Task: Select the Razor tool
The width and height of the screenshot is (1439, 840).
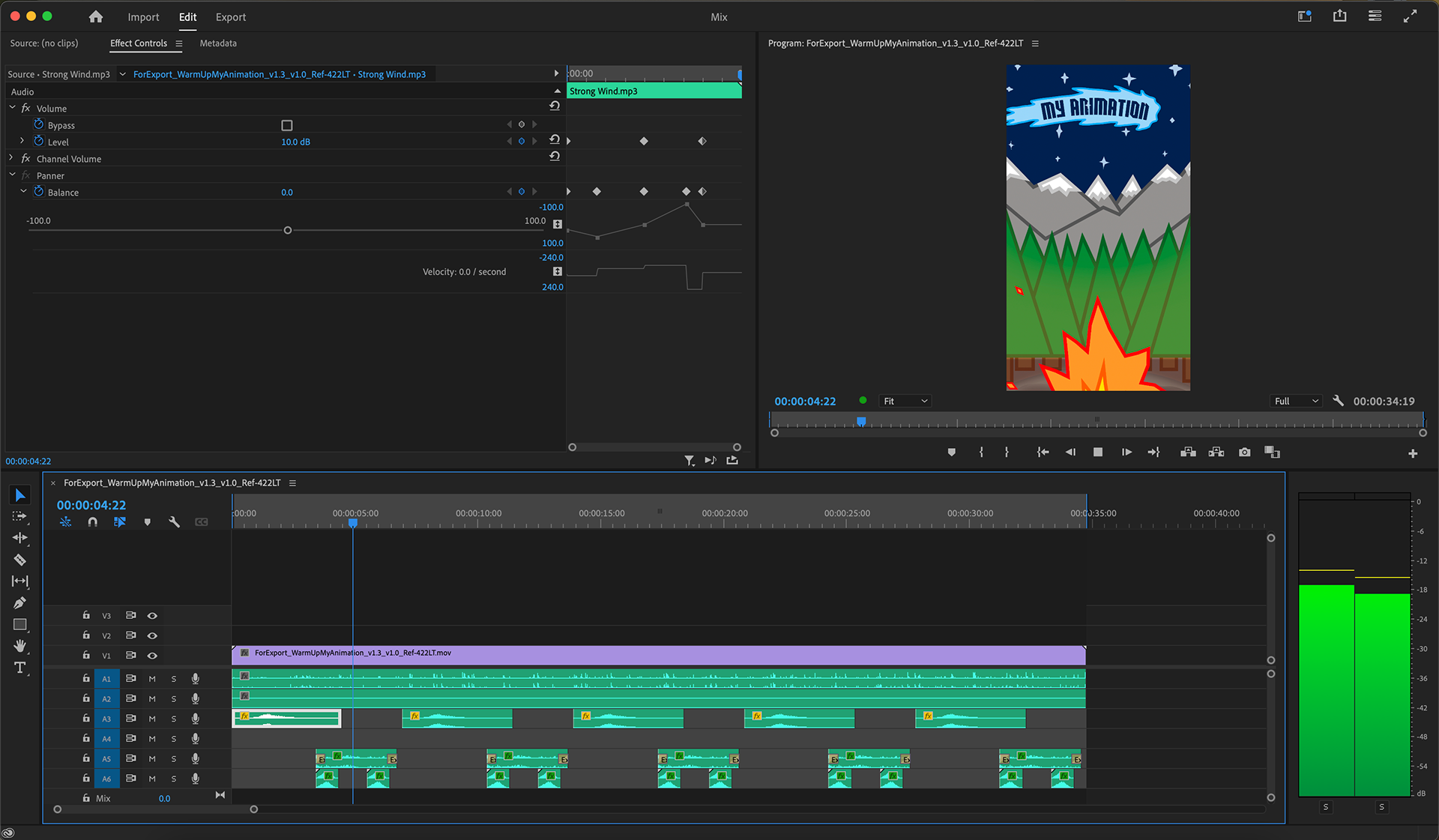Action: coord(20,560)
